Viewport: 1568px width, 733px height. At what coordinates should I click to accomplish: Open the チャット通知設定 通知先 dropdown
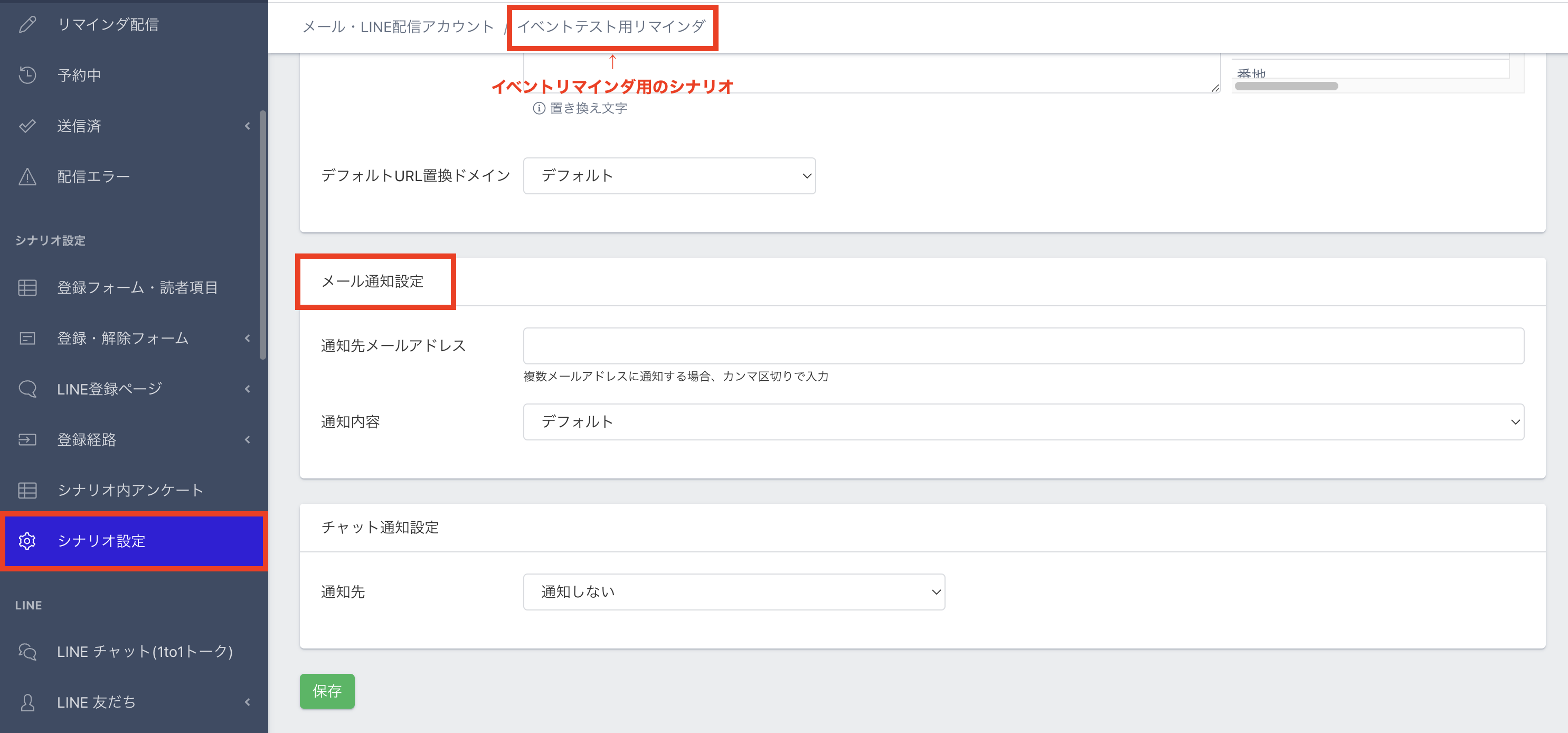[733, 592]
